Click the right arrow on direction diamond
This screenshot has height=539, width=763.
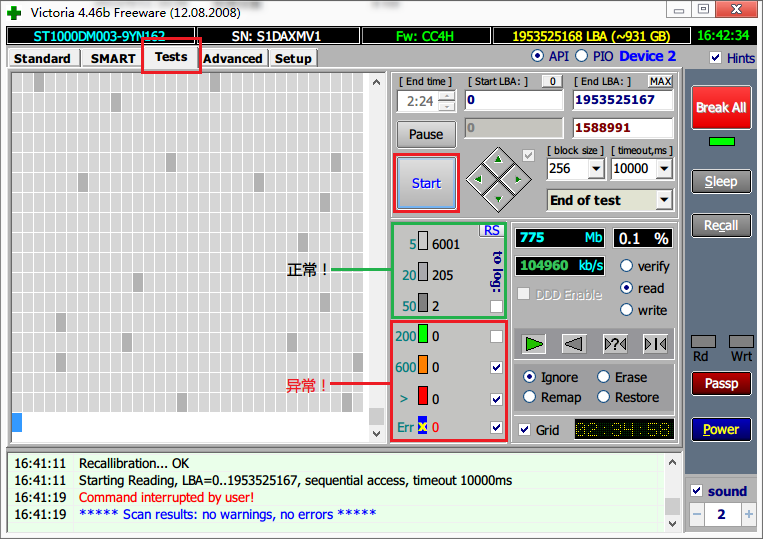518,180
